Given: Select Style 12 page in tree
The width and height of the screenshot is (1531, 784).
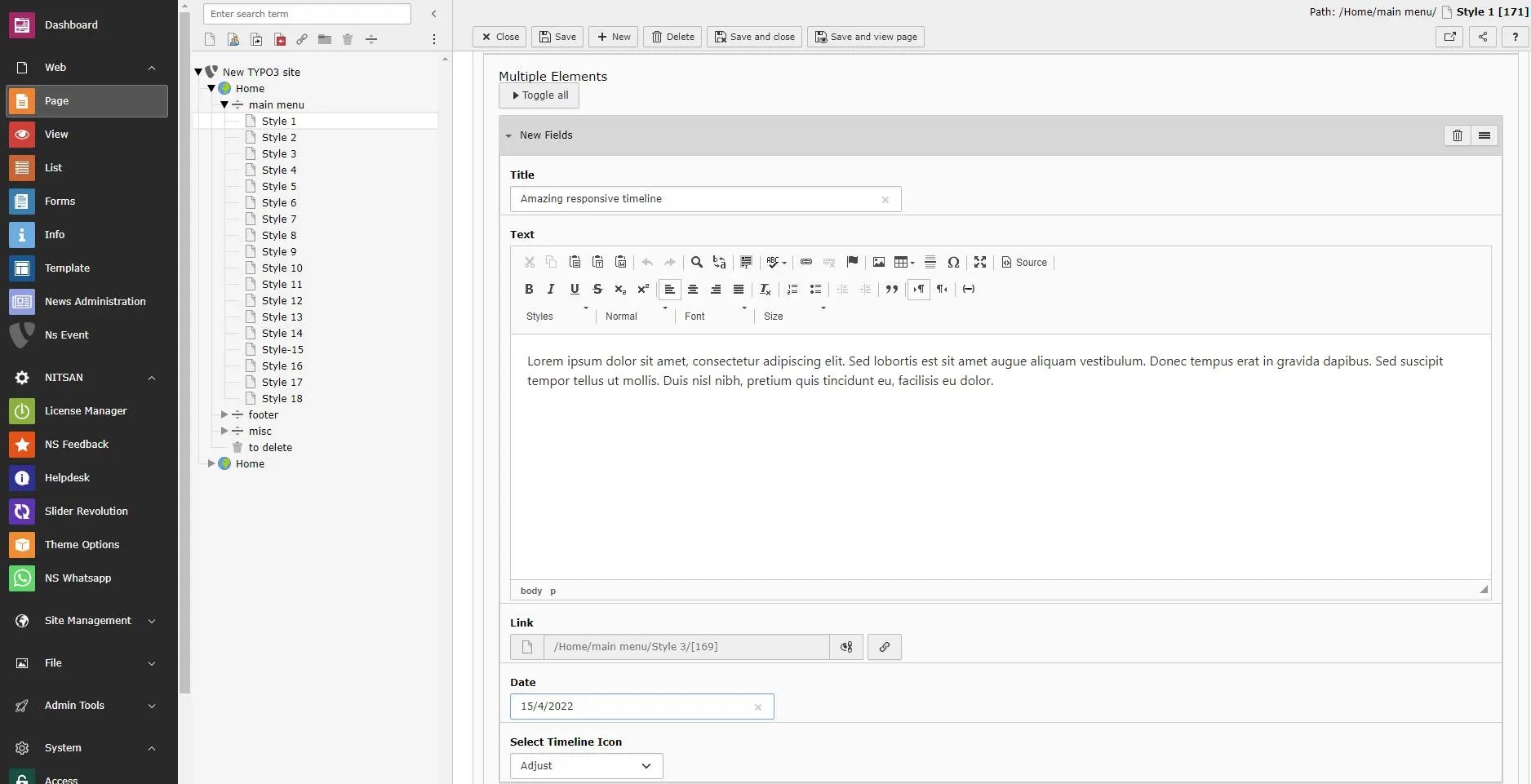Looking at the screenshot, I should (x=282, y=300).
